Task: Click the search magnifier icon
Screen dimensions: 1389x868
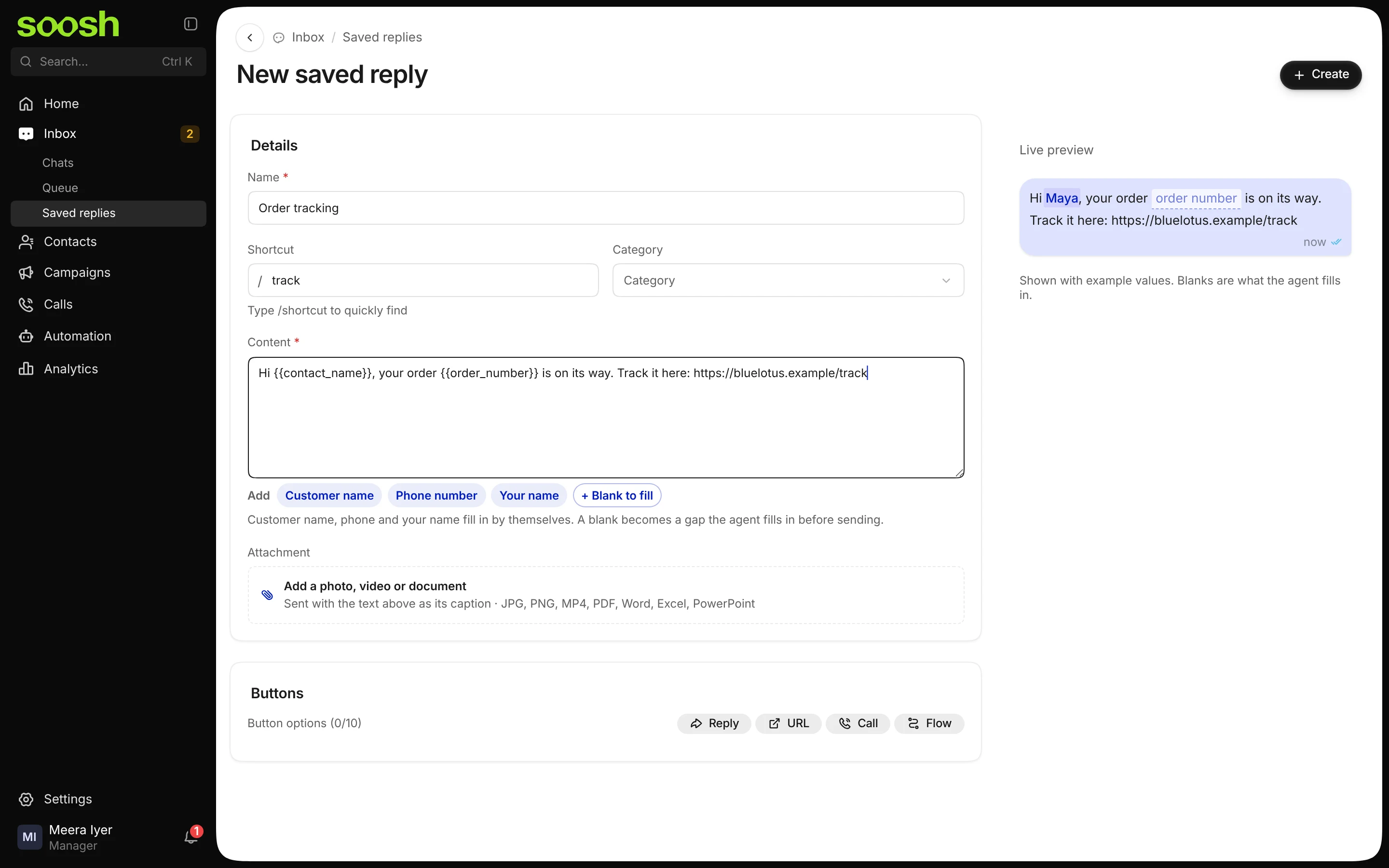Action: 26,61
